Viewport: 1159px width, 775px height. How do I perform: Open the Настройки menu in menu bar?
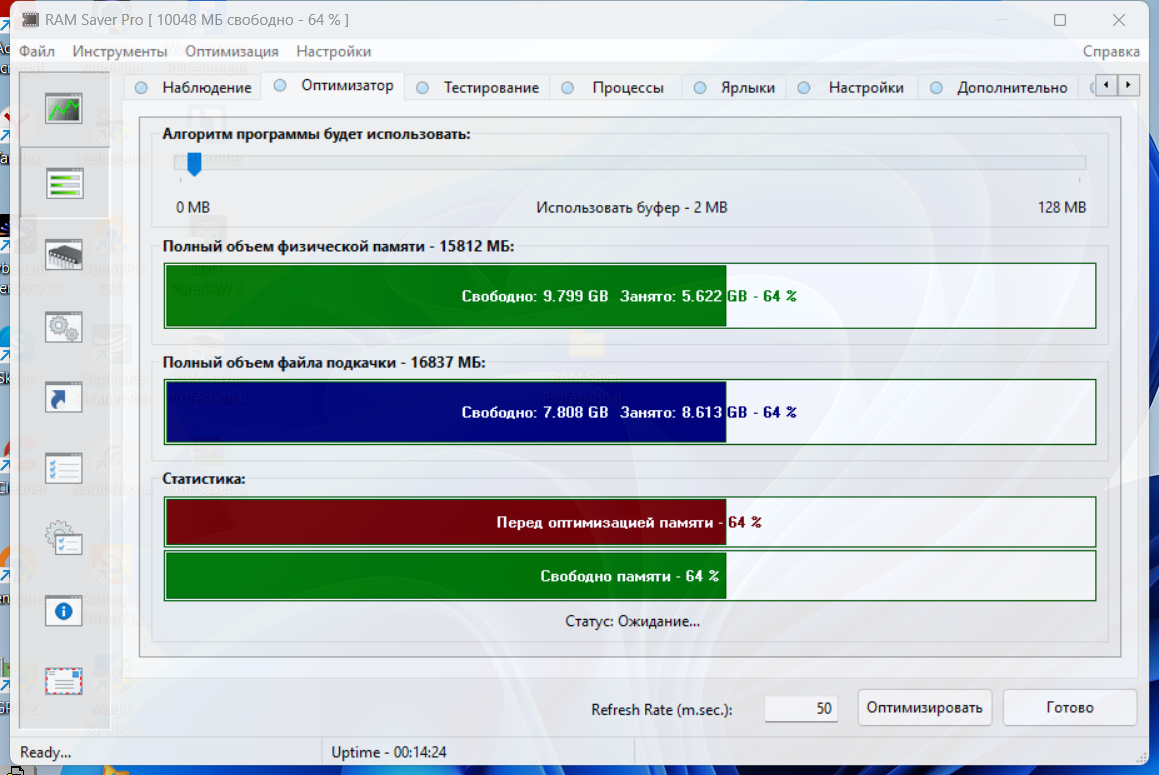click(x=333, y=51)
